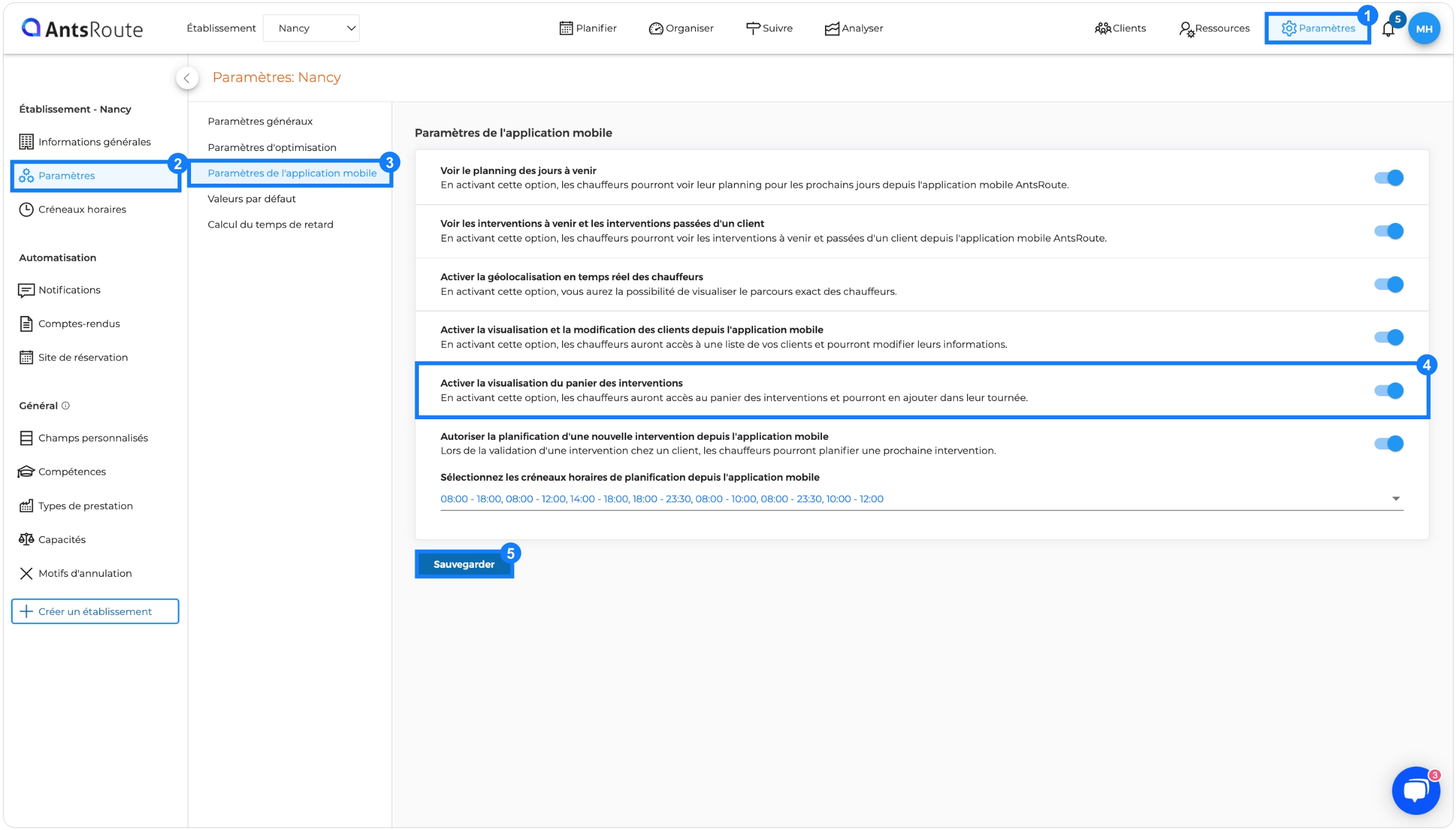Click Créer un établissement button
This screenshot has height=830, width=1456.
click(x=95, y=611)
